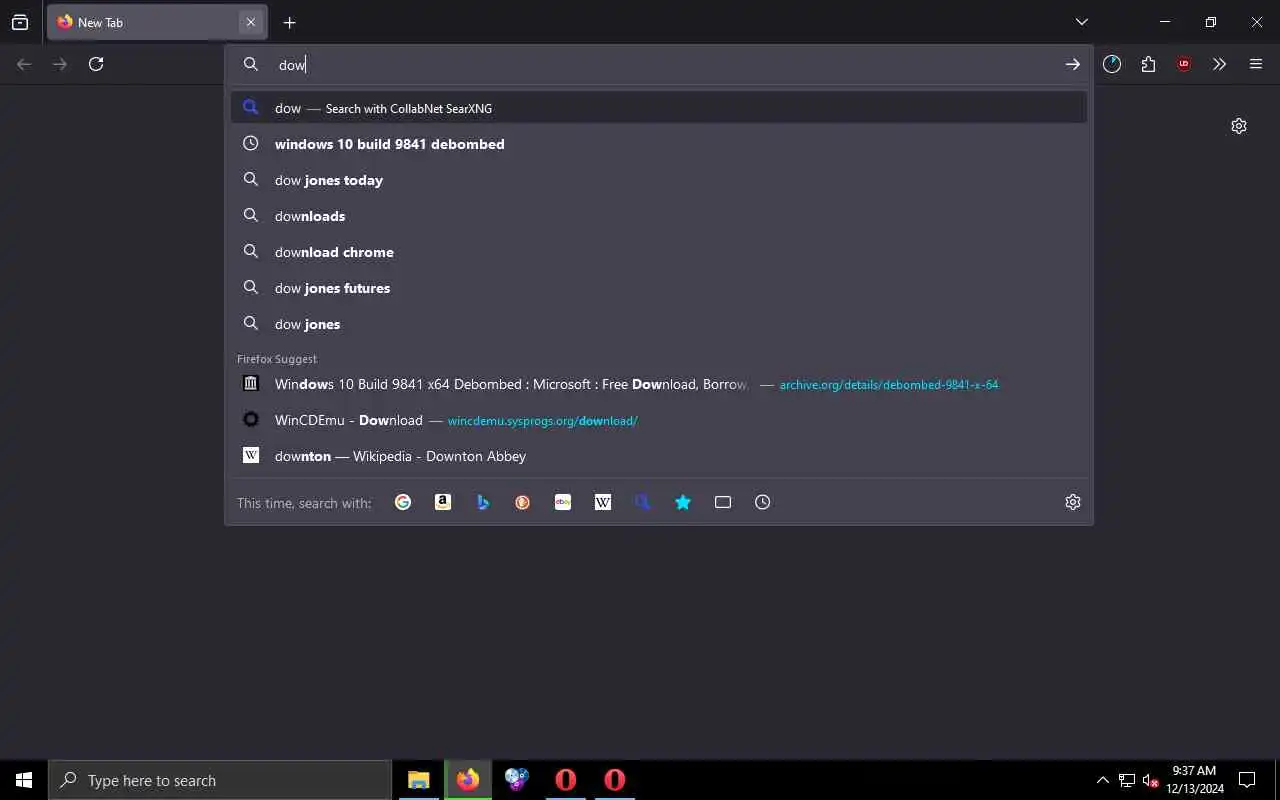1280x800 pixels.
Task: Open File Explorer from the taskbar
Action: click(x=419, y=780)
